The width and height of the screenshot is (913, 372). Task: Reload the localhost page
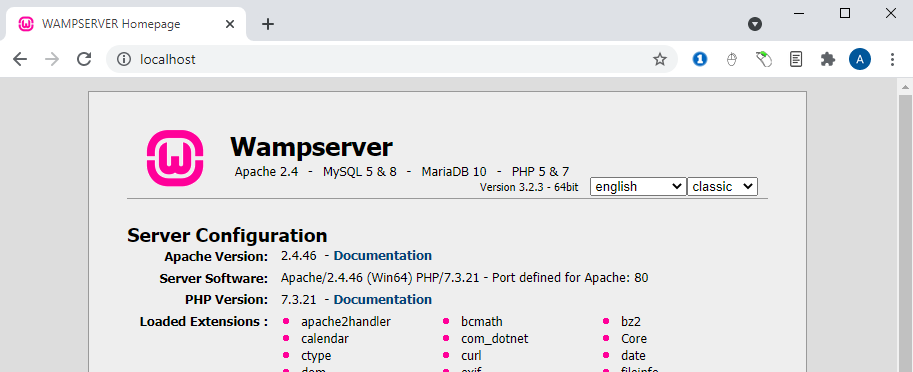tap(84, 59)
